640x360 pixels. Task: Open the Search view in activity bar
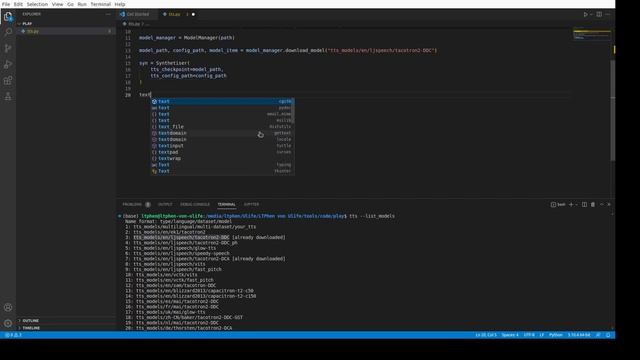[x=8, y=32]
